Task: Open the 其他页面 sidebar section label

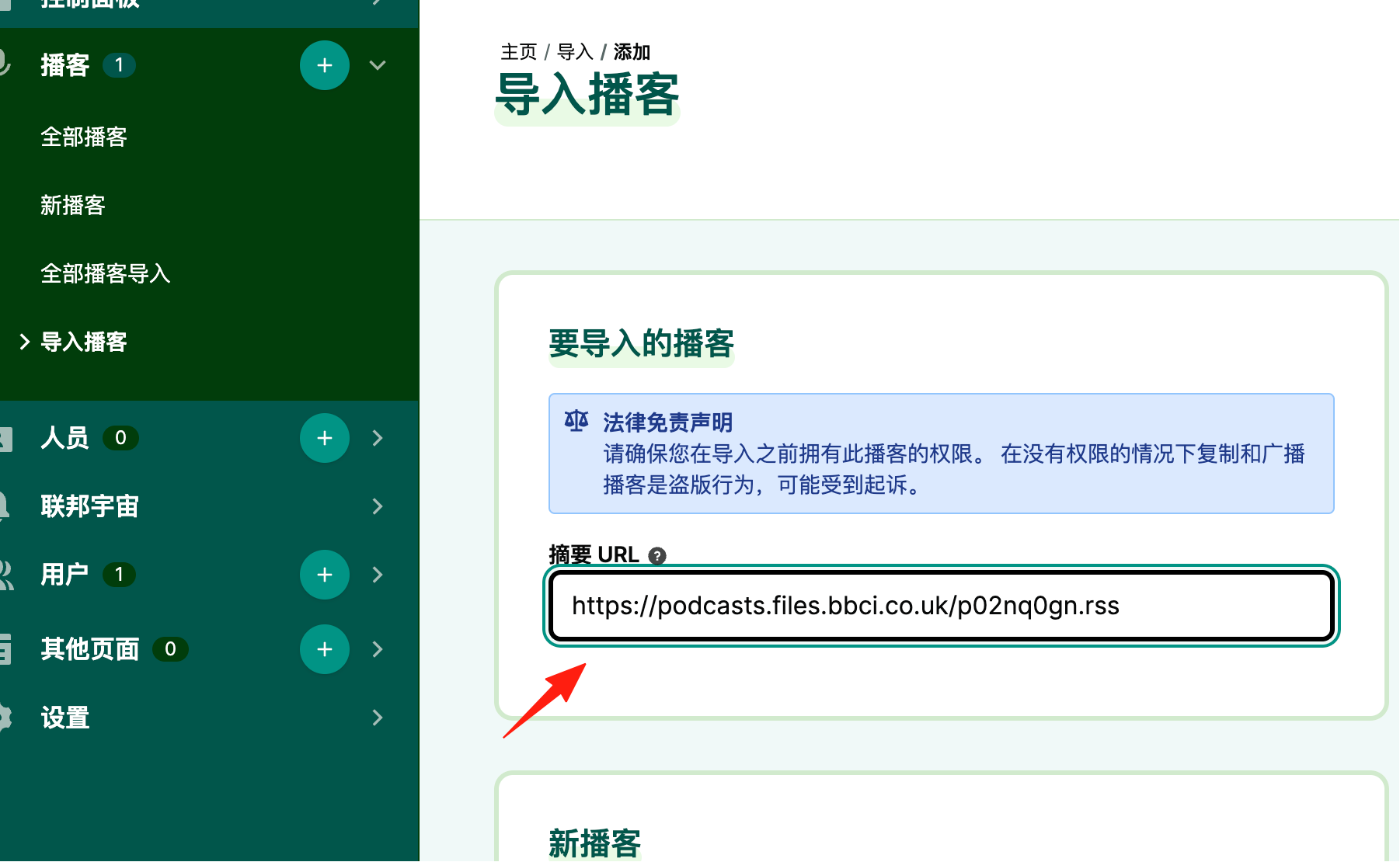Action: point(90,649)
